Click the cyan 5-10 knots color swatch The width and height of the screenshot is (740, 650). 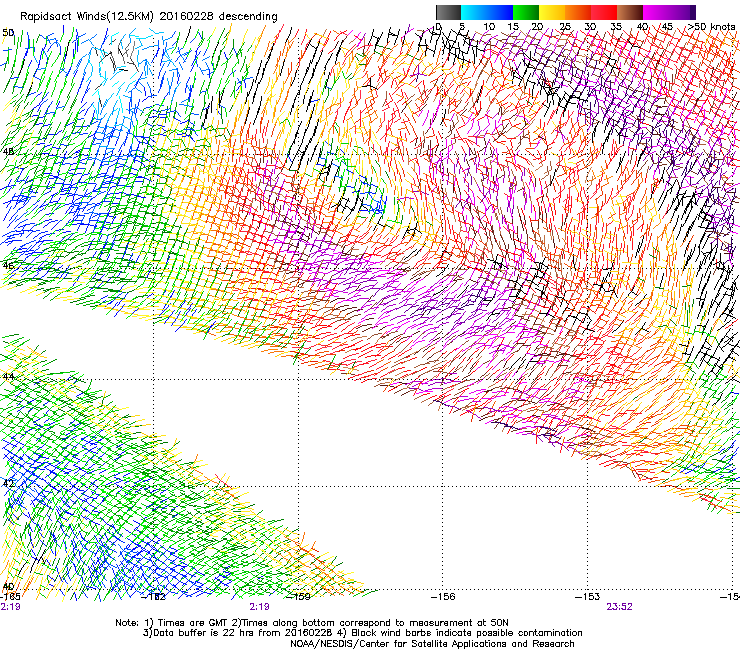(x=474, y=12)
